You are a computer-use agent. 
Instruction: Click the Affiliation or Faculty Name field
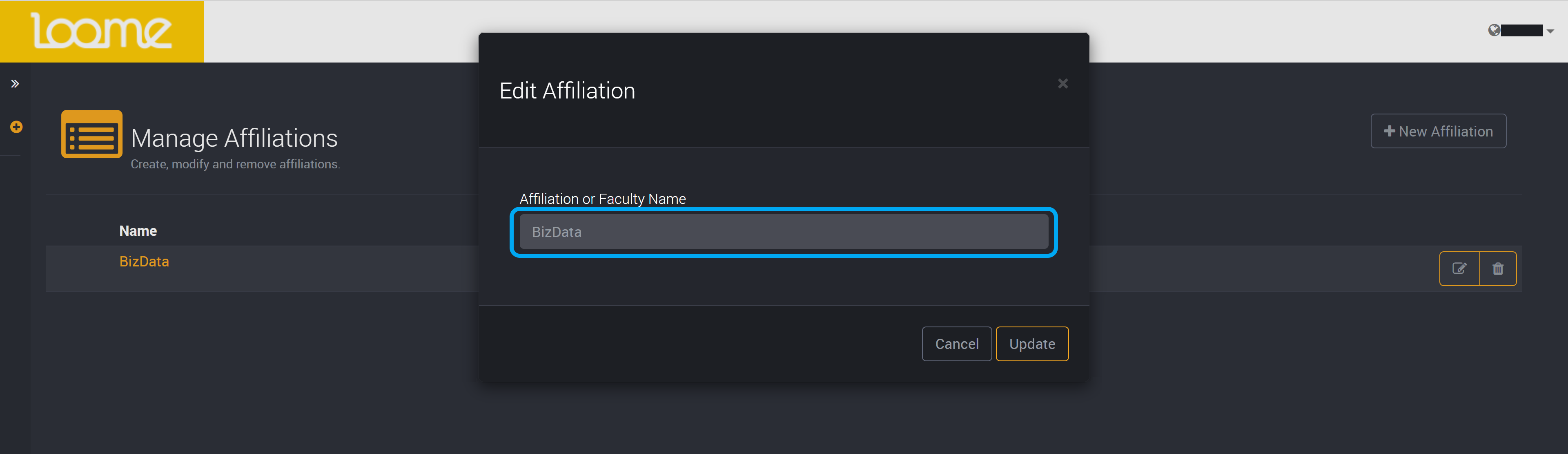coord(784,232)
